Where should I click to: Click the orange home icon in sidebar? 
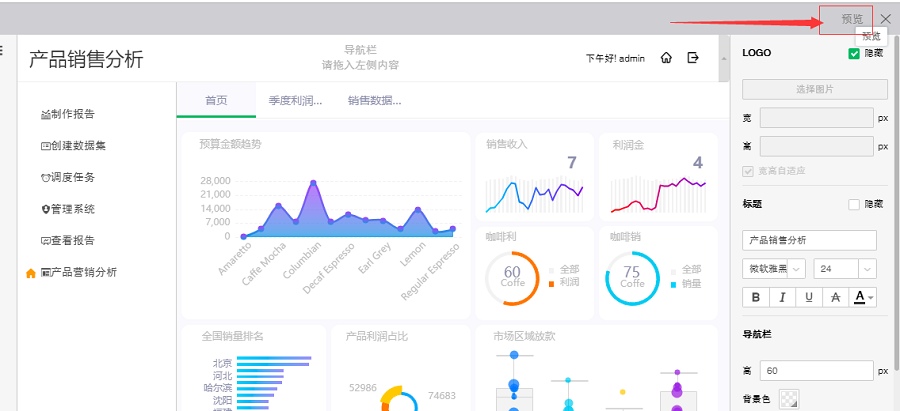click(x=30, y=273)
